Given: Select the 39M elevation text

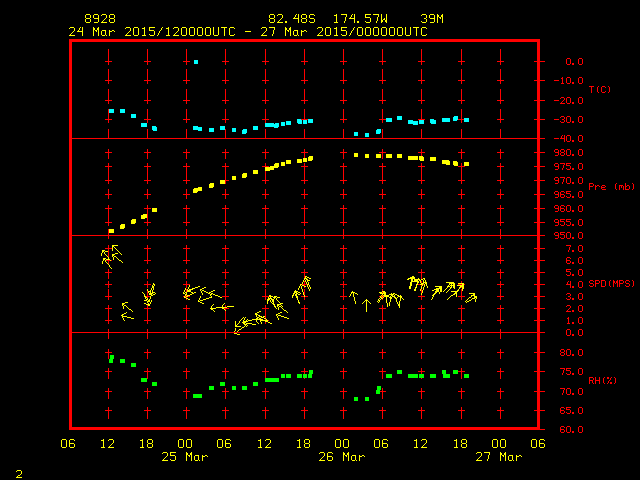Looking at the screenshot, I should pos(431,19).
